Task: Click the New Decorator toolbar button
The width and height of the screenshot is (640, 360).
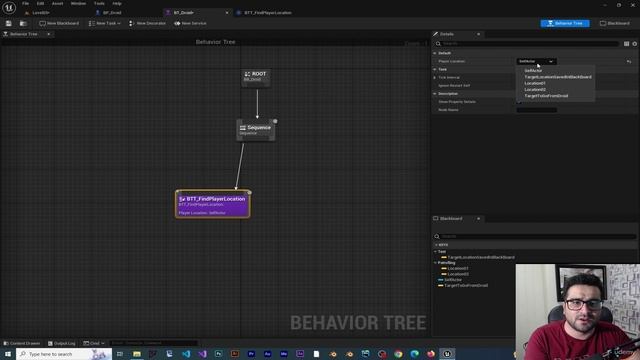Action: pyautogui.click(x=147, y=23)
